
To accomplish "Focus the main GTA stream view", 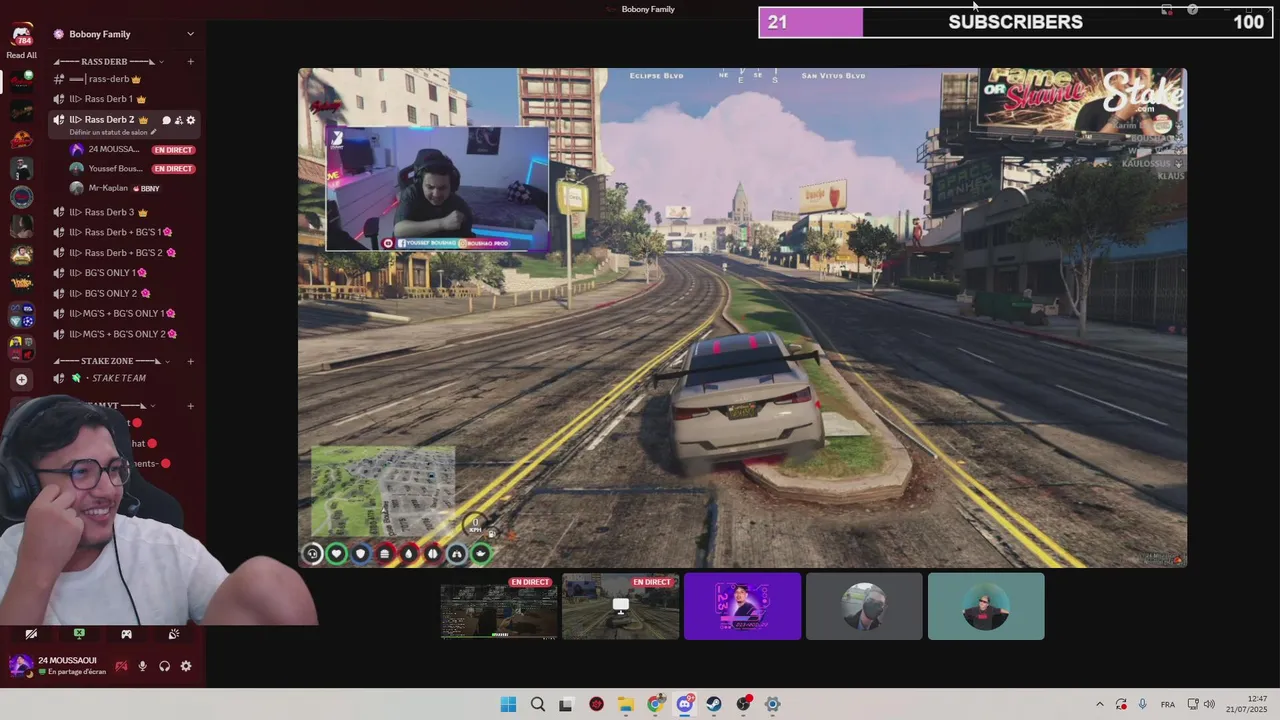I will (x=742, y=318).
